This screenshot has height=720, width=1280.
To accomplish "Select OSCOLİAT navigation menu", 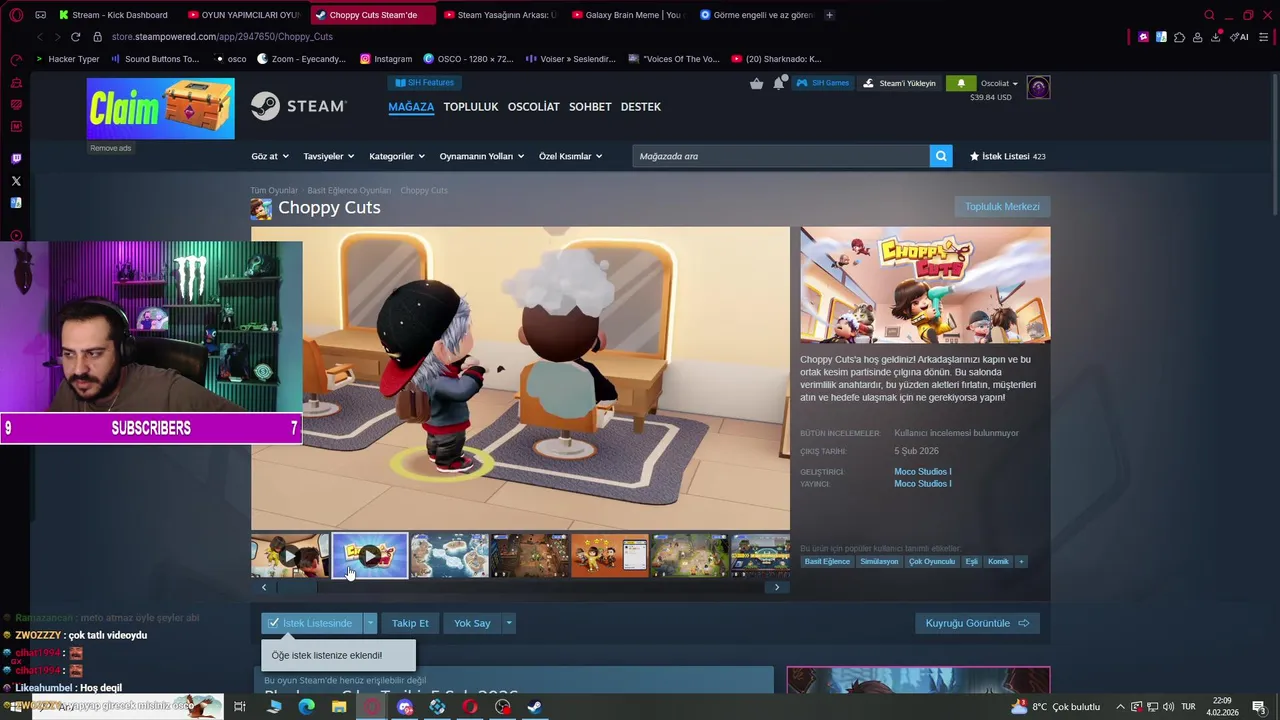I will coord(533,106).
